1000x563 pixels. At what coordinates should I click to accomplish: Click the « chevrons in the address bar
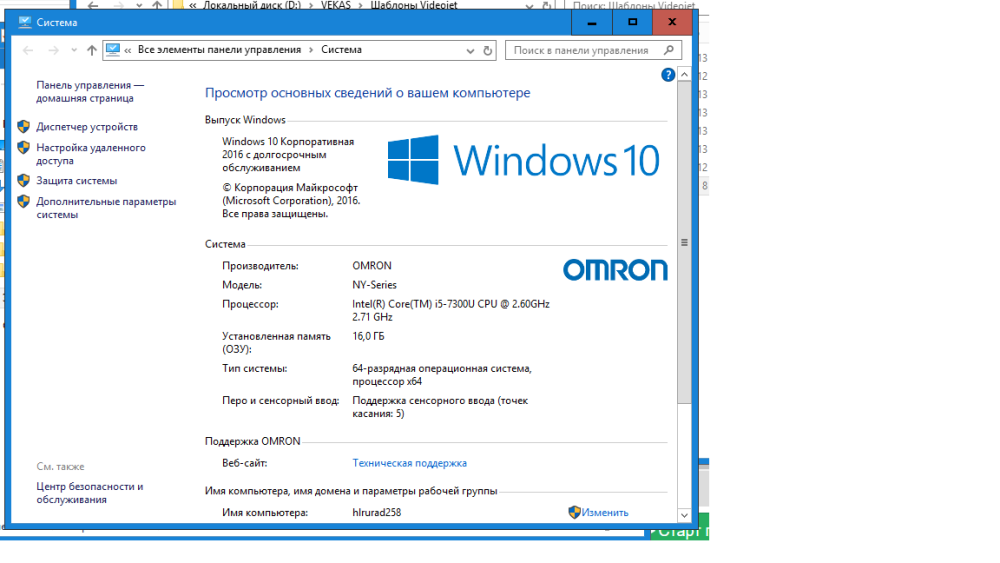coord(128,50)
